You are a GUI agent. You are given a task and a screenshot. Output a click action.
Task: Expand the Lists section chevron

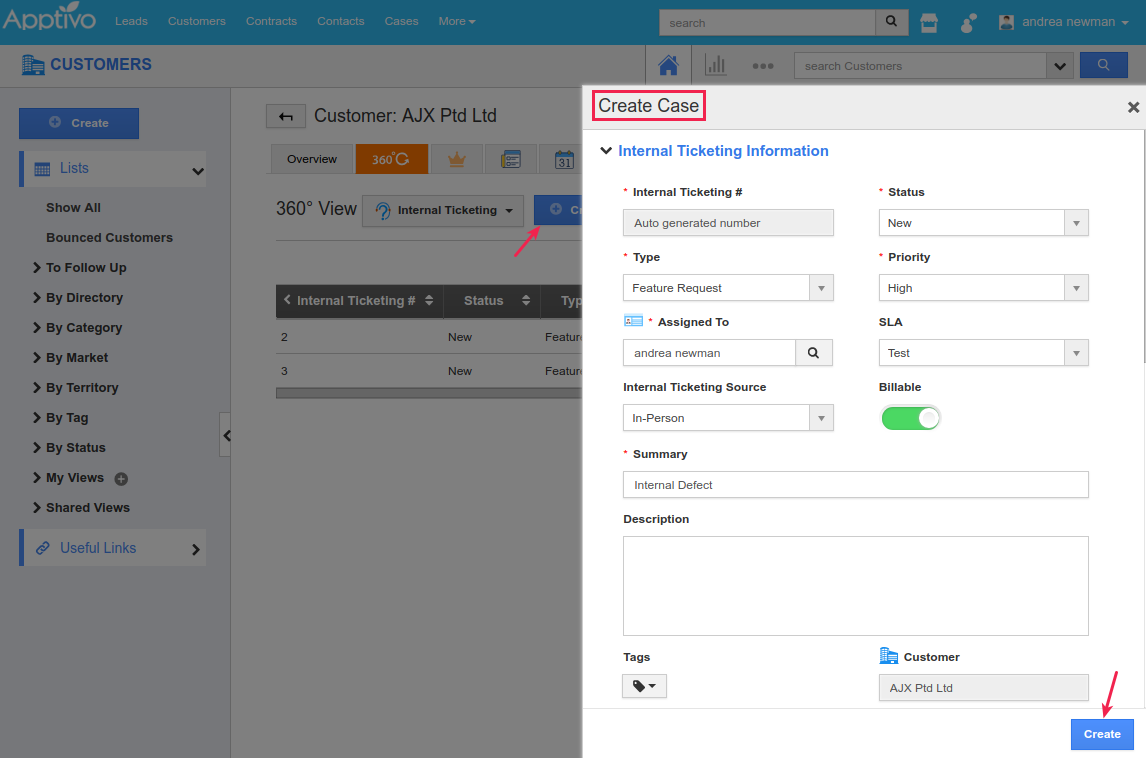click(x=197, y=171)
